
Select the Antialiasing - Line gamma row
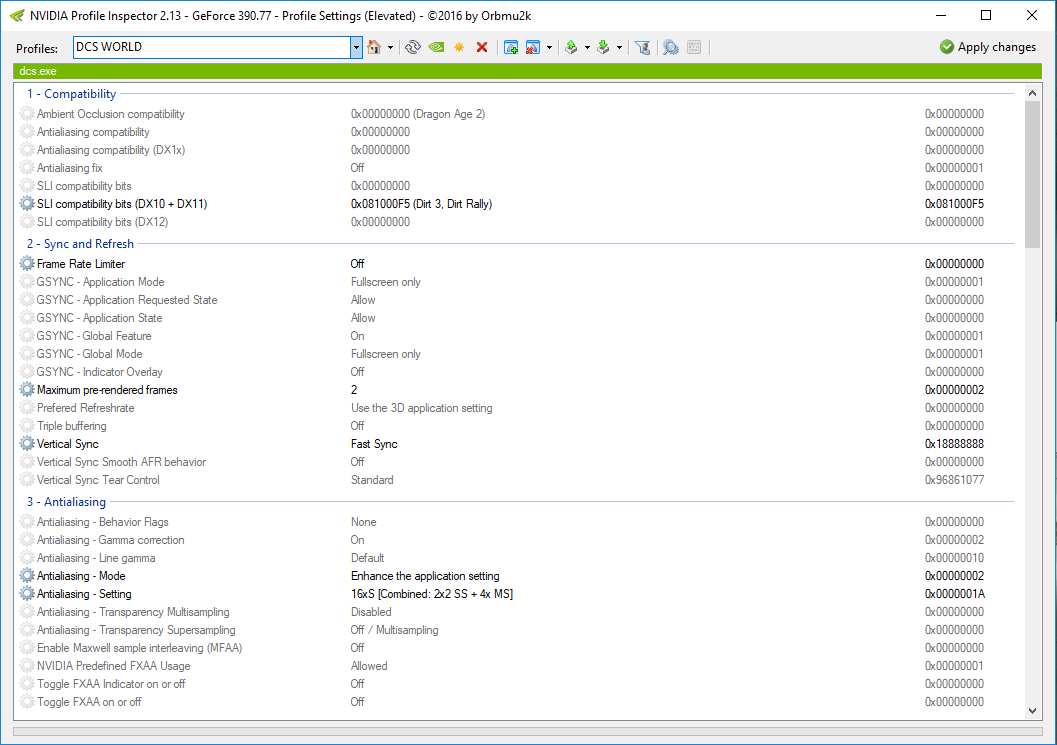coord(516,558)
